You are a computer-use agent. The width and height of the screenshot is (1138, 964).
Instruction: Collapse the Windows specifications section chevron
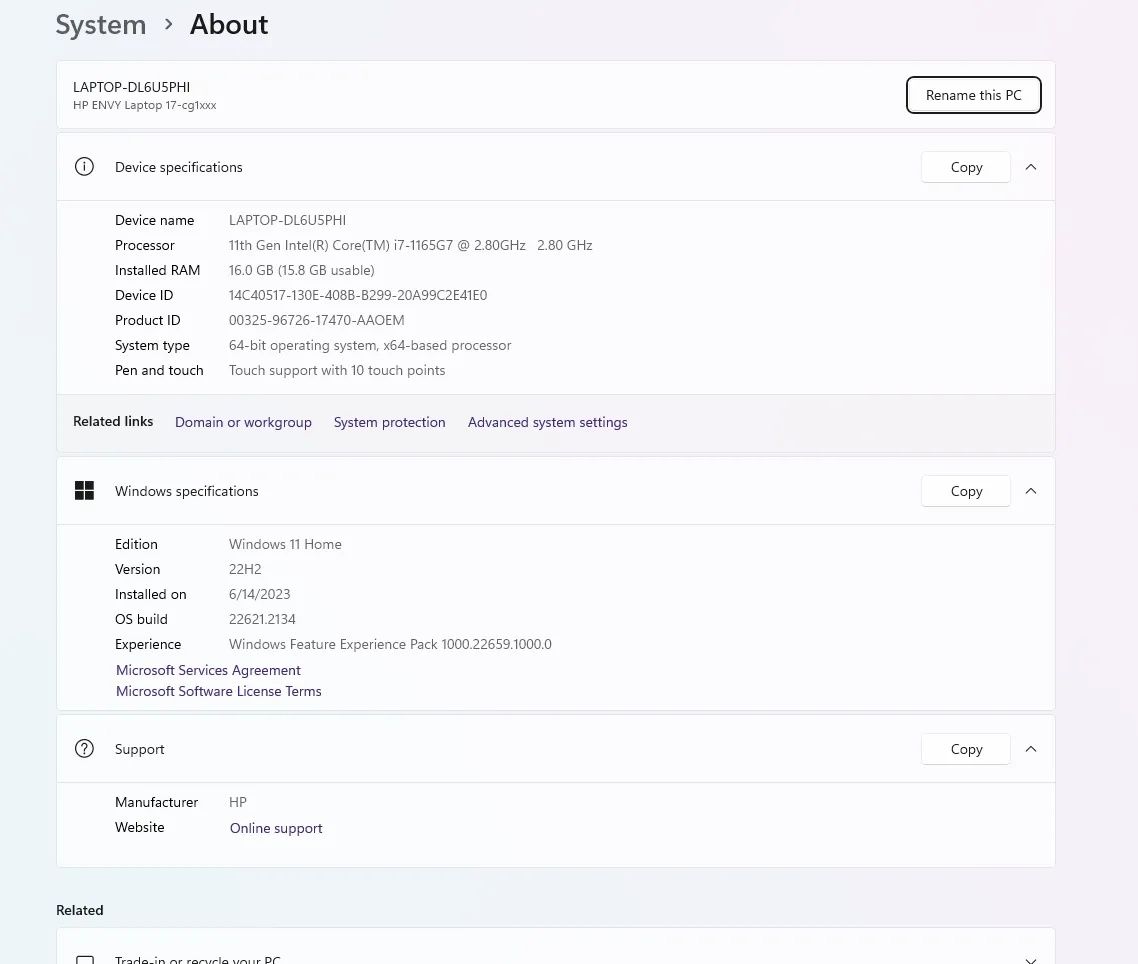coord(1031,491)
